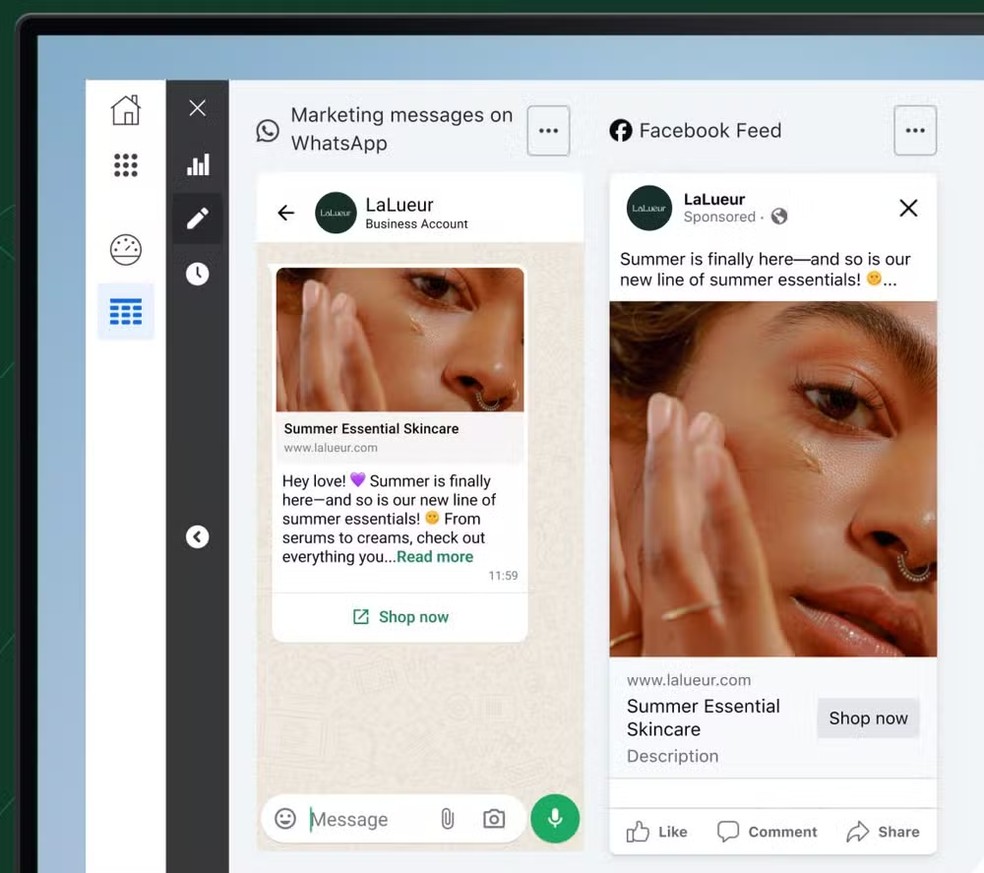The height and width of the screenshot is (873, 984).
Task: Dismiss Facebook ad with X icon
Action: (908, 208)
